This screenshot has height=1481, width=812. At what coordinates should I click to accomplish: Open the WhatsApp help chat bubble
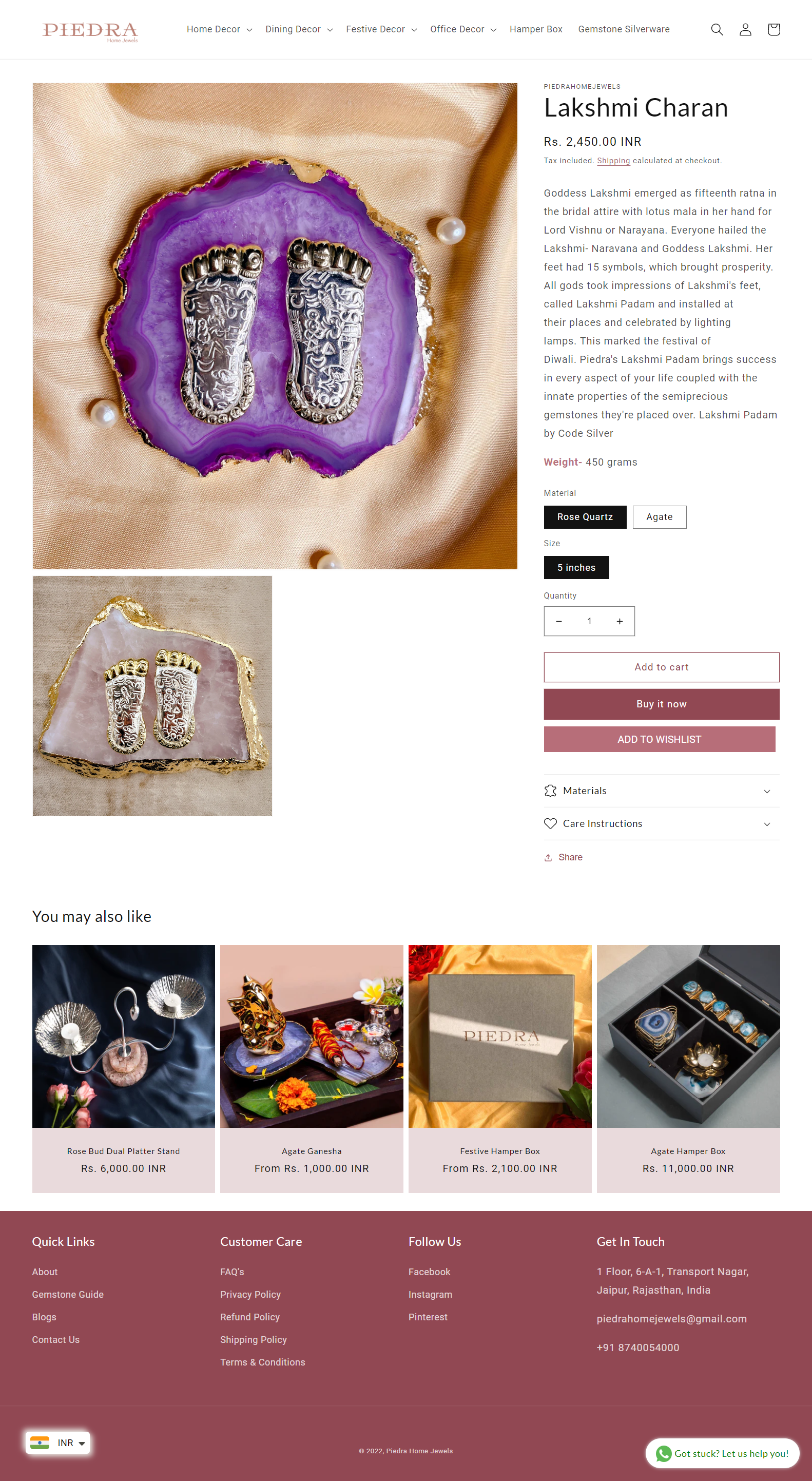tap(722, 1453)
